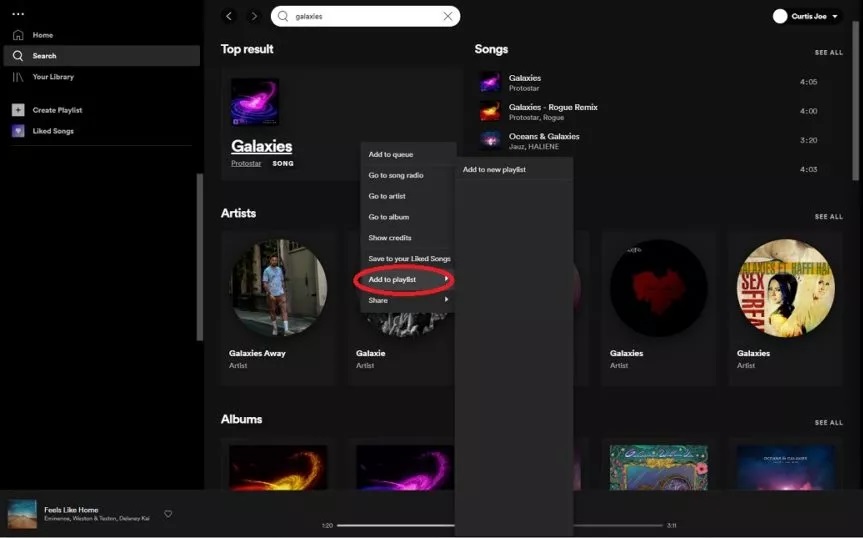
Task: Open Search in the sidebar
Action: tap(102, 56)
